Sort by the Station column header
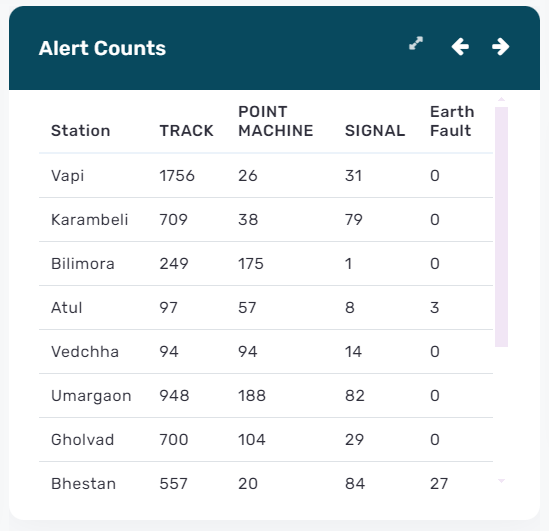This screenshot has height=531, width=549. [81, 131]
